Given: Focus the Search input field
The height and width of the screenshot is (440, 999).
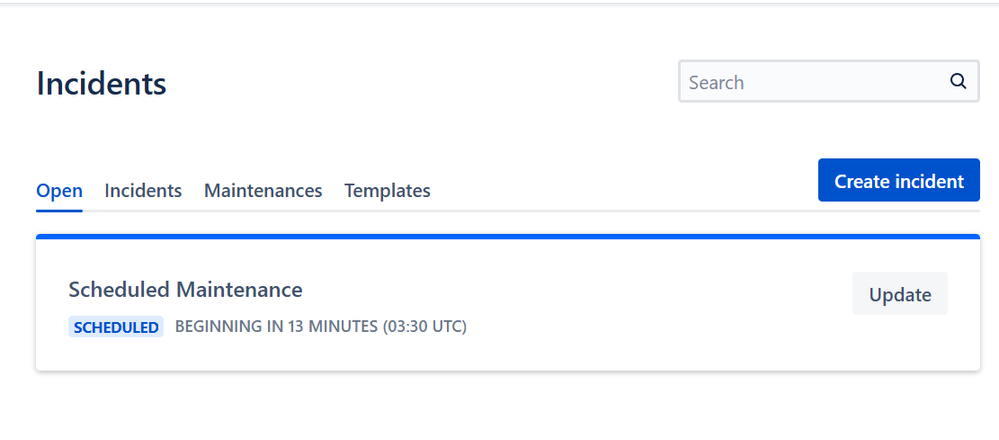Looking at the screenshot, I should (x=828, y=82).
